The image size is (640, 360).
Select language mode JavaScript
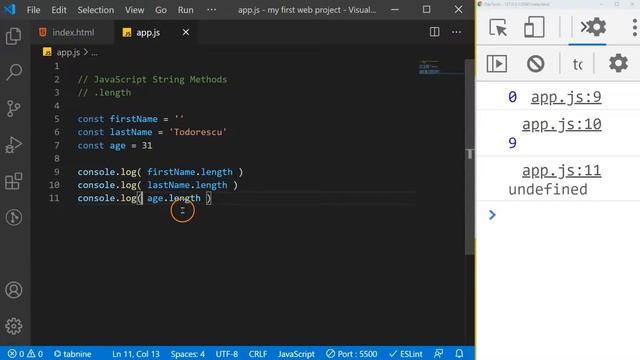(x=296, y=353)
